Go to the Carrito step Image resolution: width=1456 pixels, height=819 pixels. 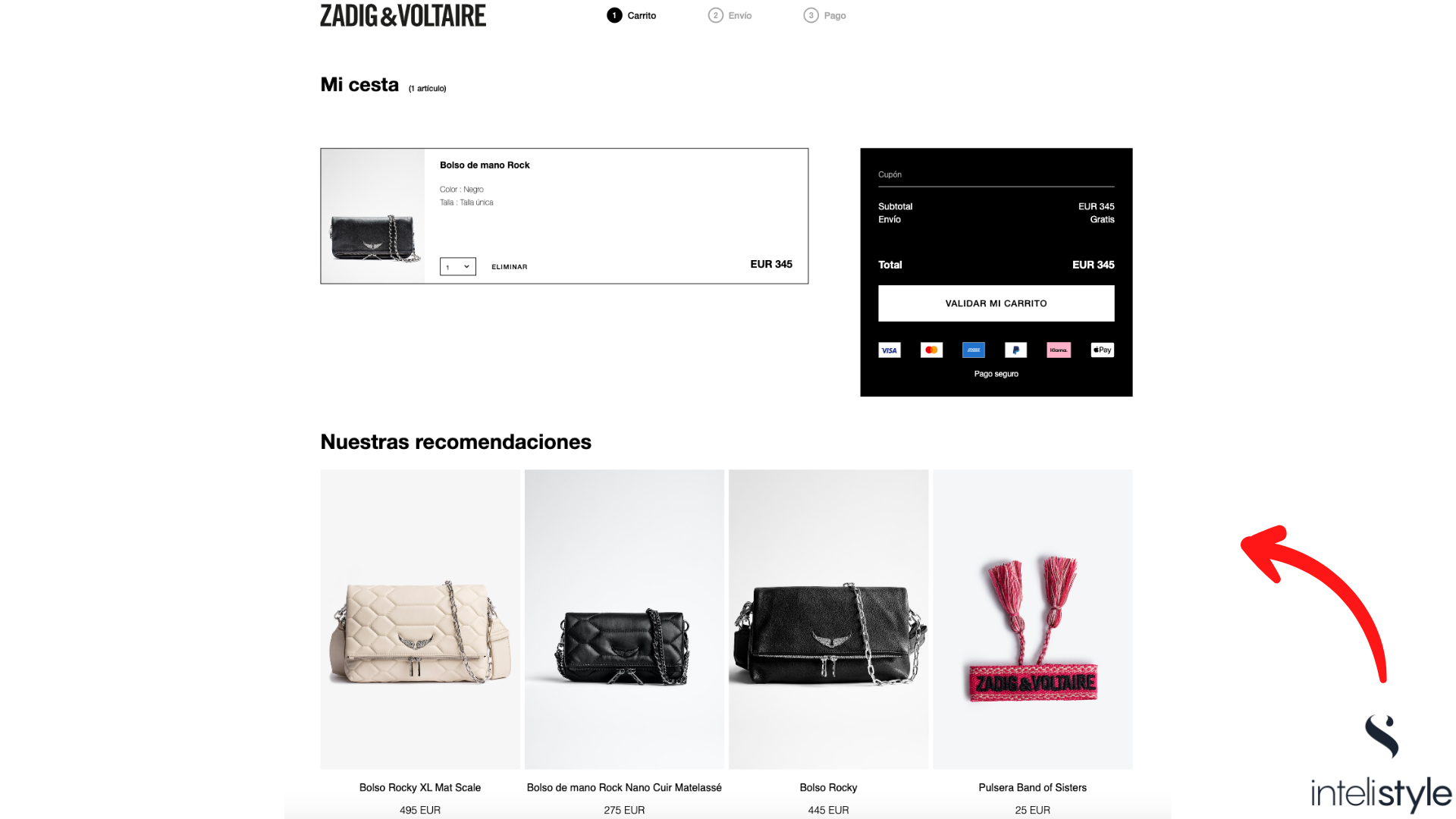click(x=632, y=15)
